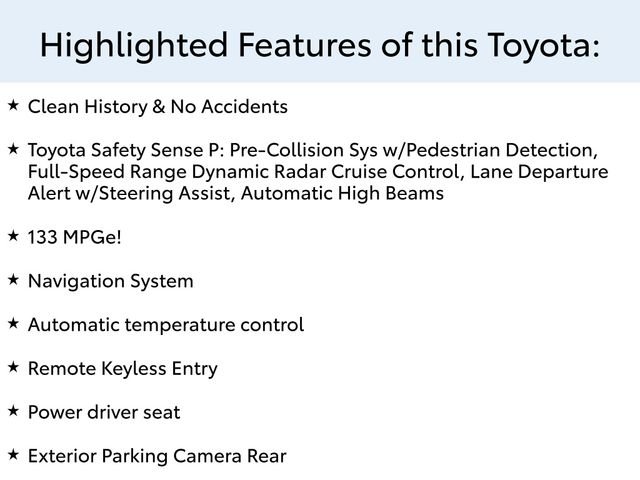The image size is (640, 480).
Task: Select the 'Clean History & No Accidents' text
Action: point(158,106)
